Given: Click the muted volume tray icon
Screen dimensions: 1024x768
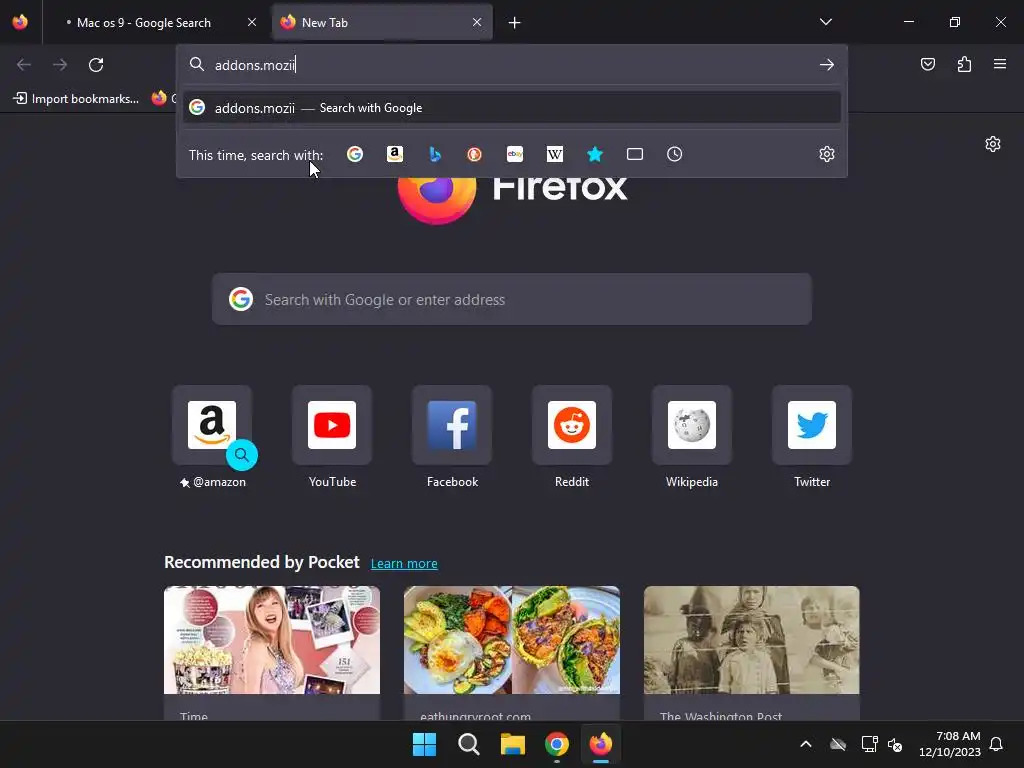Looking at the screenshot, I should pos(895,744).
